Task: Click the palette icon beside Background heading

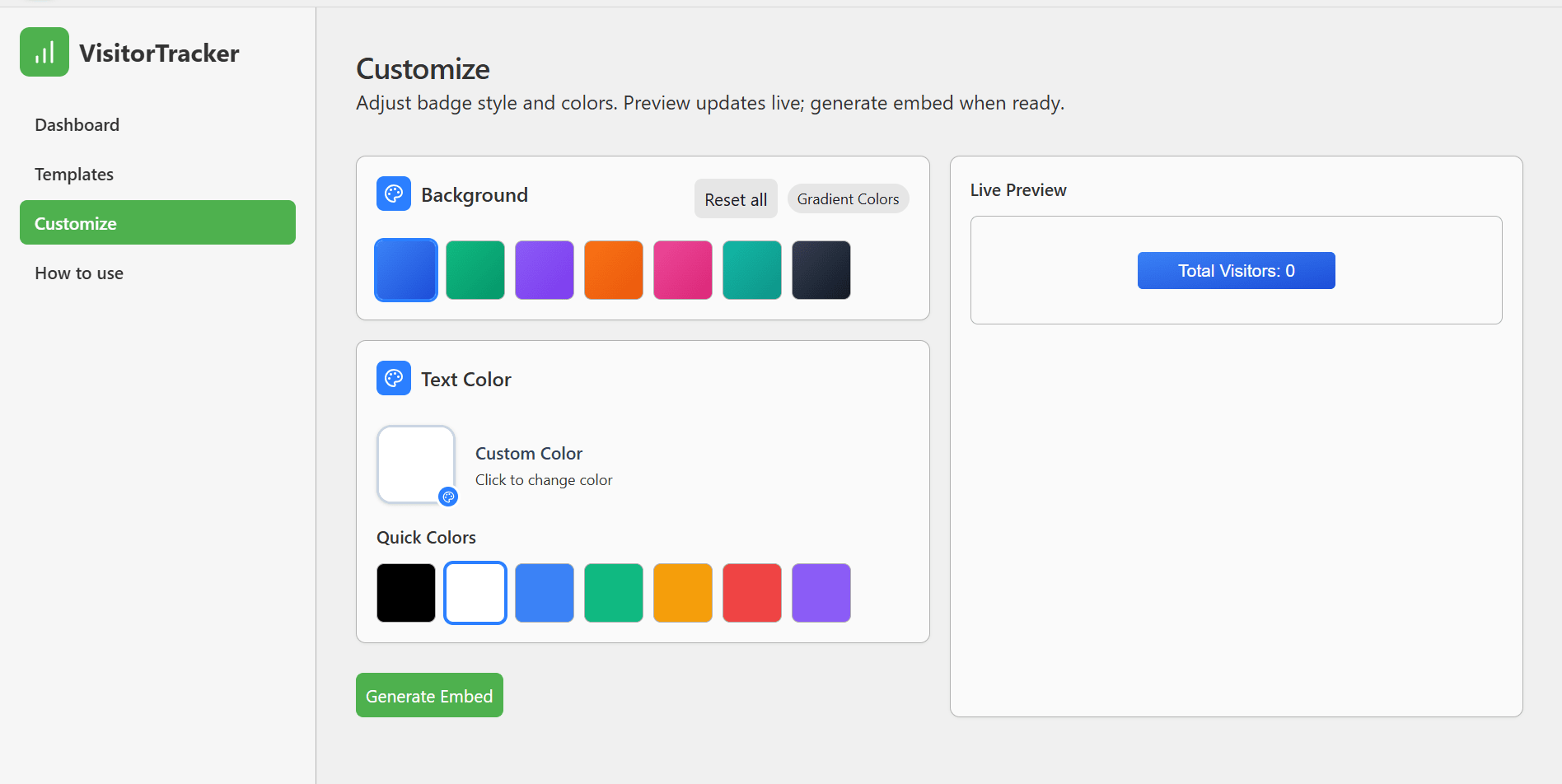Action: pos(394,194)
